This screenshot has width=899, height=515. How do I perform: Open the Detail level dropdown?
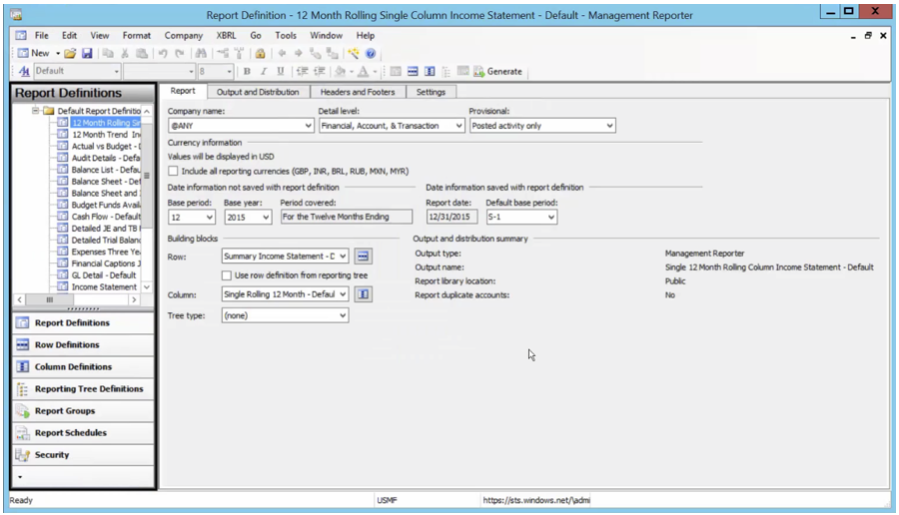pyautogui.click(x=459, y=126)
